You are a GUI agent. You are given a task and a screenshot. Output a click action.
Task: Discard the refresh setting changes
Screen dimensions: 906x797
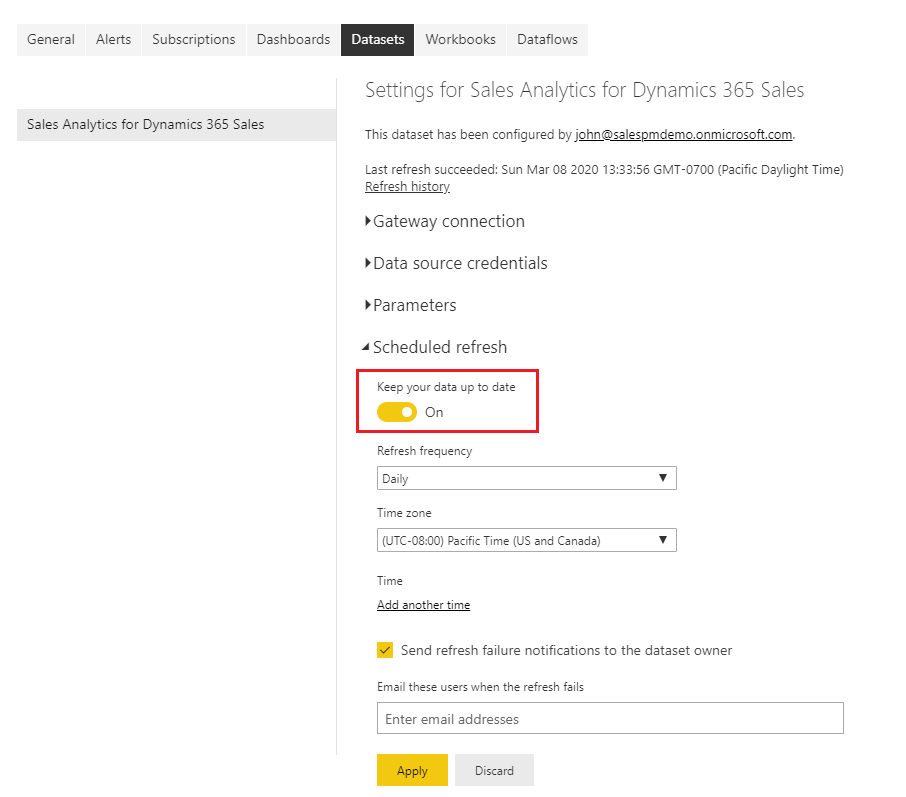click(494, 770)
